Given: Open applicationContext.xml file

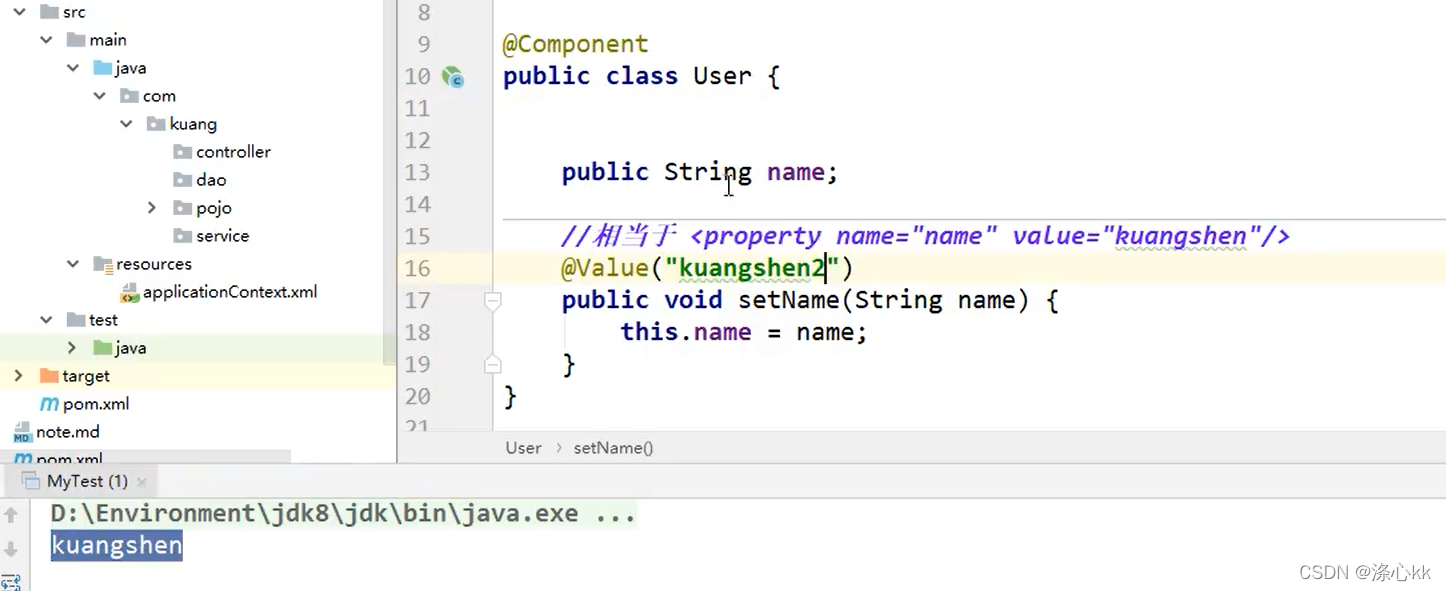Looking at the screenshot, I should click(x=230, y=292).
